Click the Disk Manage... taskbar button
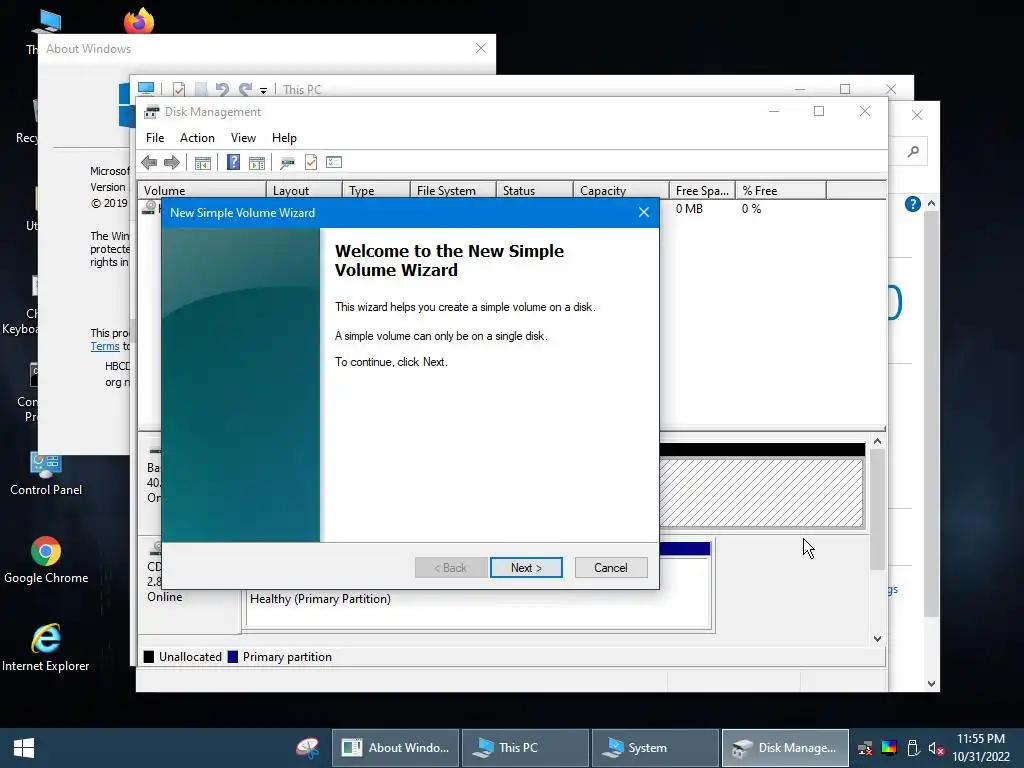Image resolution: width=1024 pixels, height=768 pixels. click(x=784, y=748)
